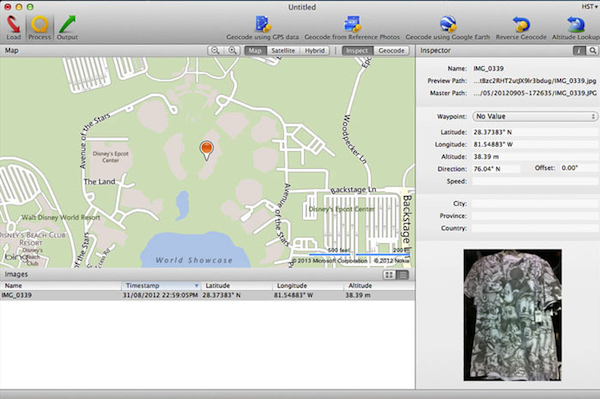The height and width of the screenshot is (399, 600).
Task: Switch map to Map view
Action: pyautogui.click(x=255, y=50)
